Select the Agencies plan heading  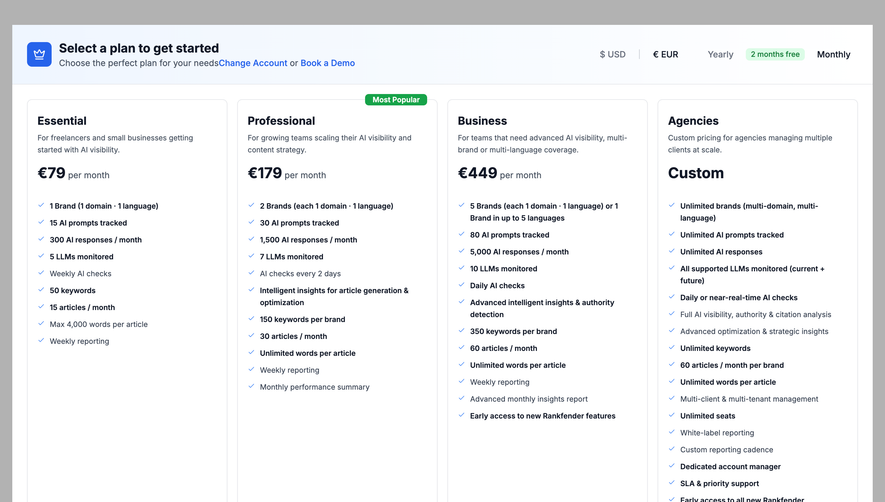click(693, 121)
